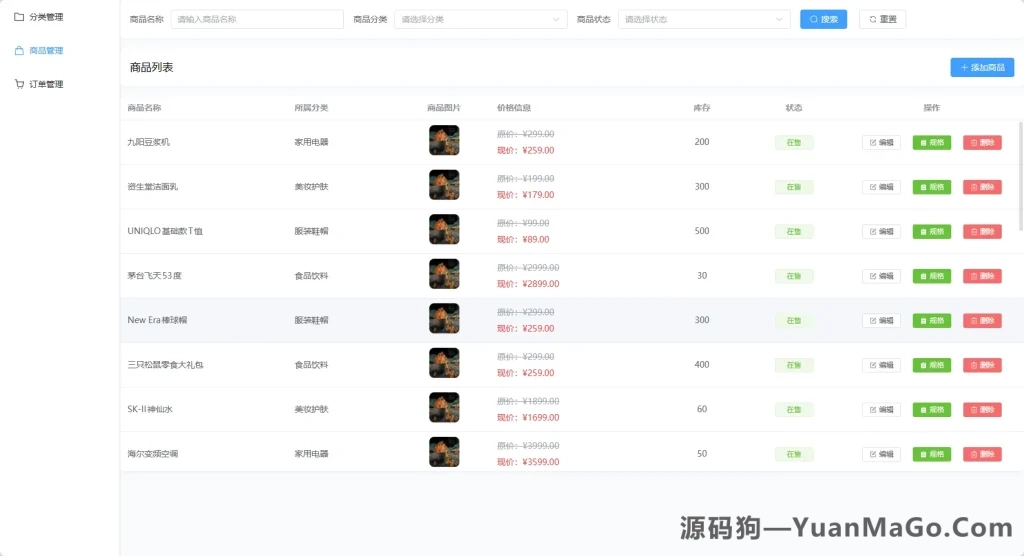Edit the 三只松鼠零食大礼包 product
The width and height of the screenshot is (1024, 556).
tap(881, 365)
